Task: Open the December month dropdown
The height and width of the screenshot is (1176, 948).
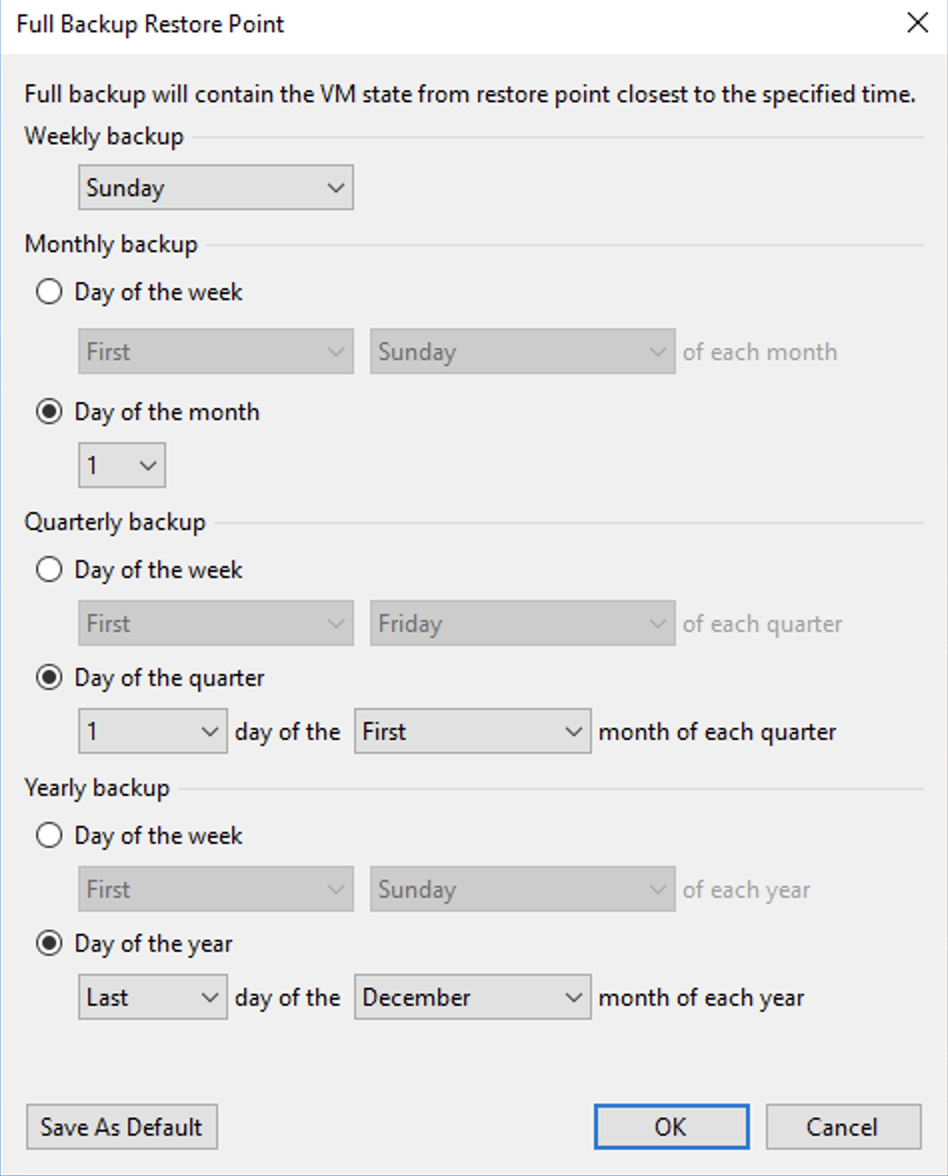Action: [x=472, y=998]
